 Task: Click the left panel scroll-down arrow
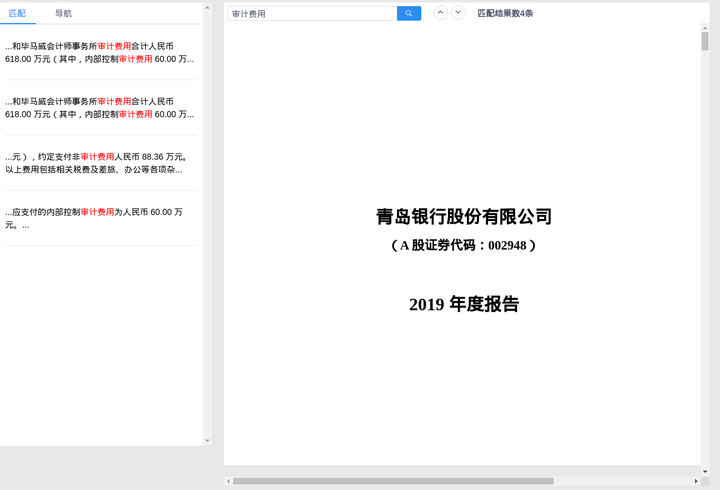click(x=207, y=441)
